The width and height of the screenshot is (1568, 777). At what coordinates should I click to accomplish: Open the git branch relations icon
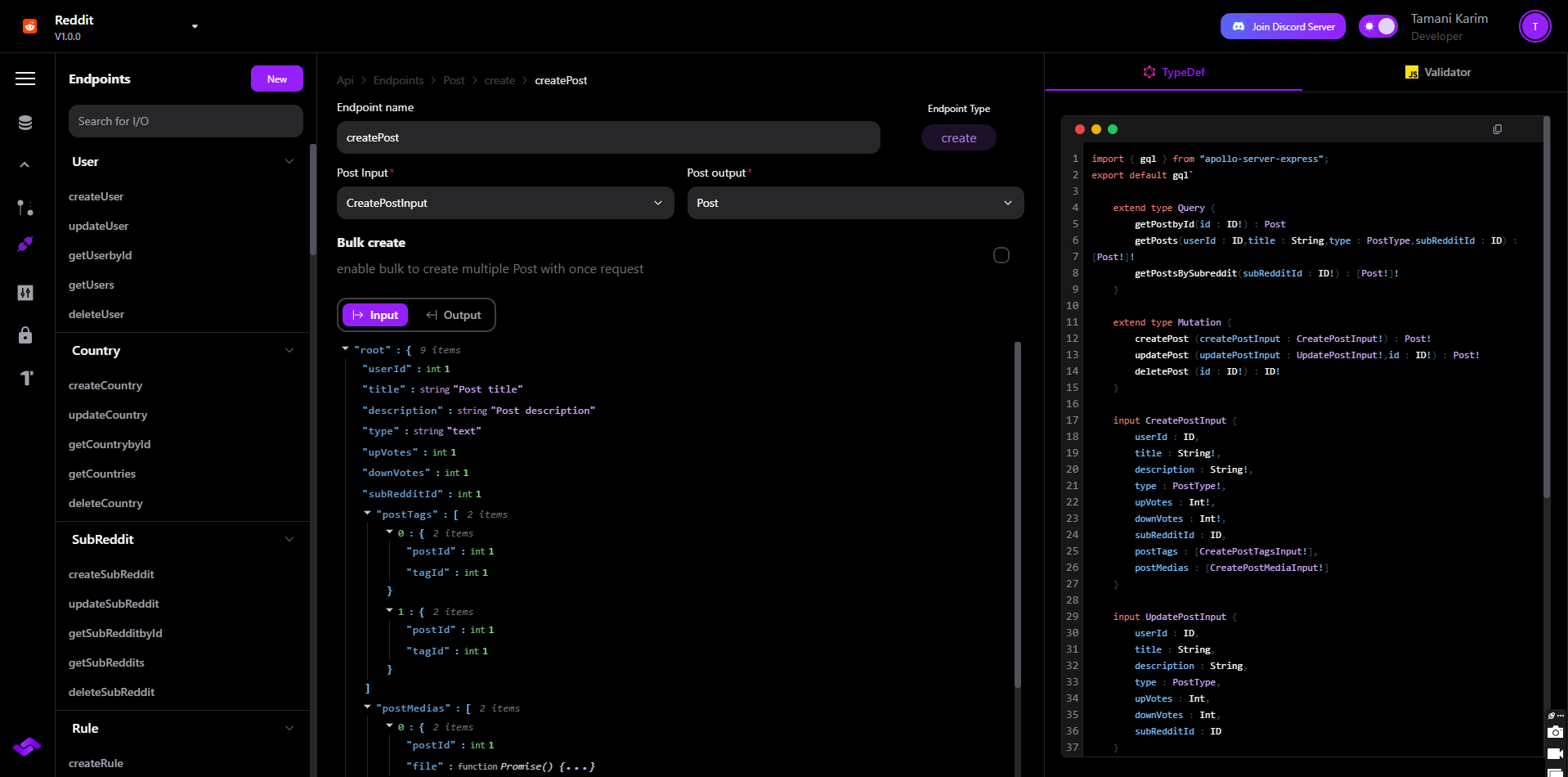point(25,208)
